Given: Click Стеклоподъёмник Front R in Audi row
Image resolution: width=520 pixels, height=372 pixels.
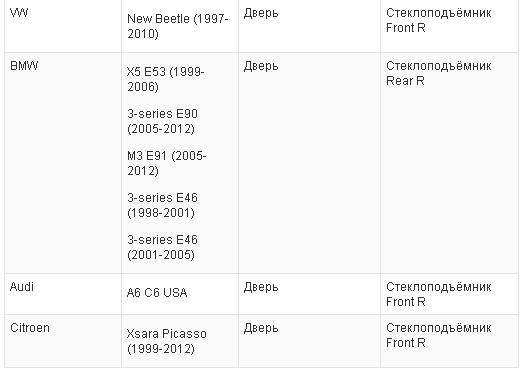Looking at the screenshot, I should pyautogui.click(x=439, y=294).
